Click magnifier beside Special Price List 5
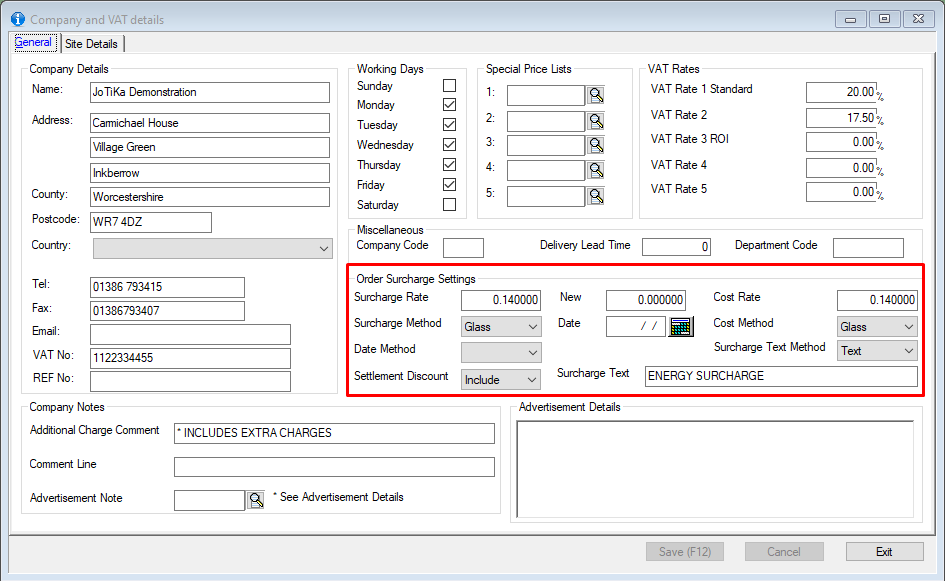Viewport: 945px width, 581px height. click(596, 195)
